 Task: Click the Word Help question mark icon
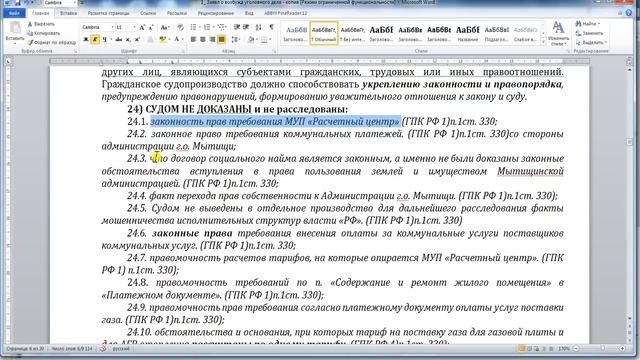point(629,13)
